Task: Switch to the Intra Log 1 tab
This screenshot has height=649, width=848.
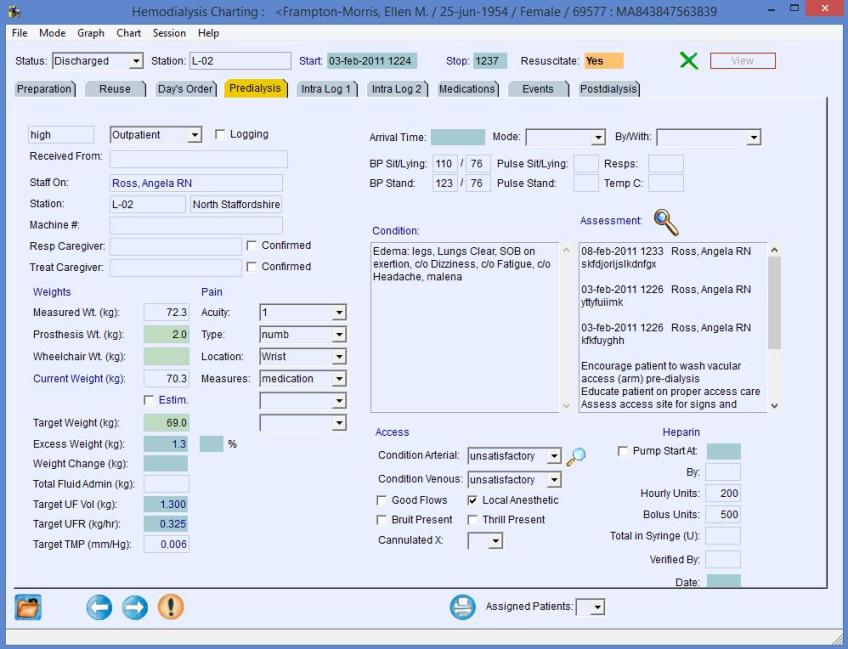Action: click(326, 89)
